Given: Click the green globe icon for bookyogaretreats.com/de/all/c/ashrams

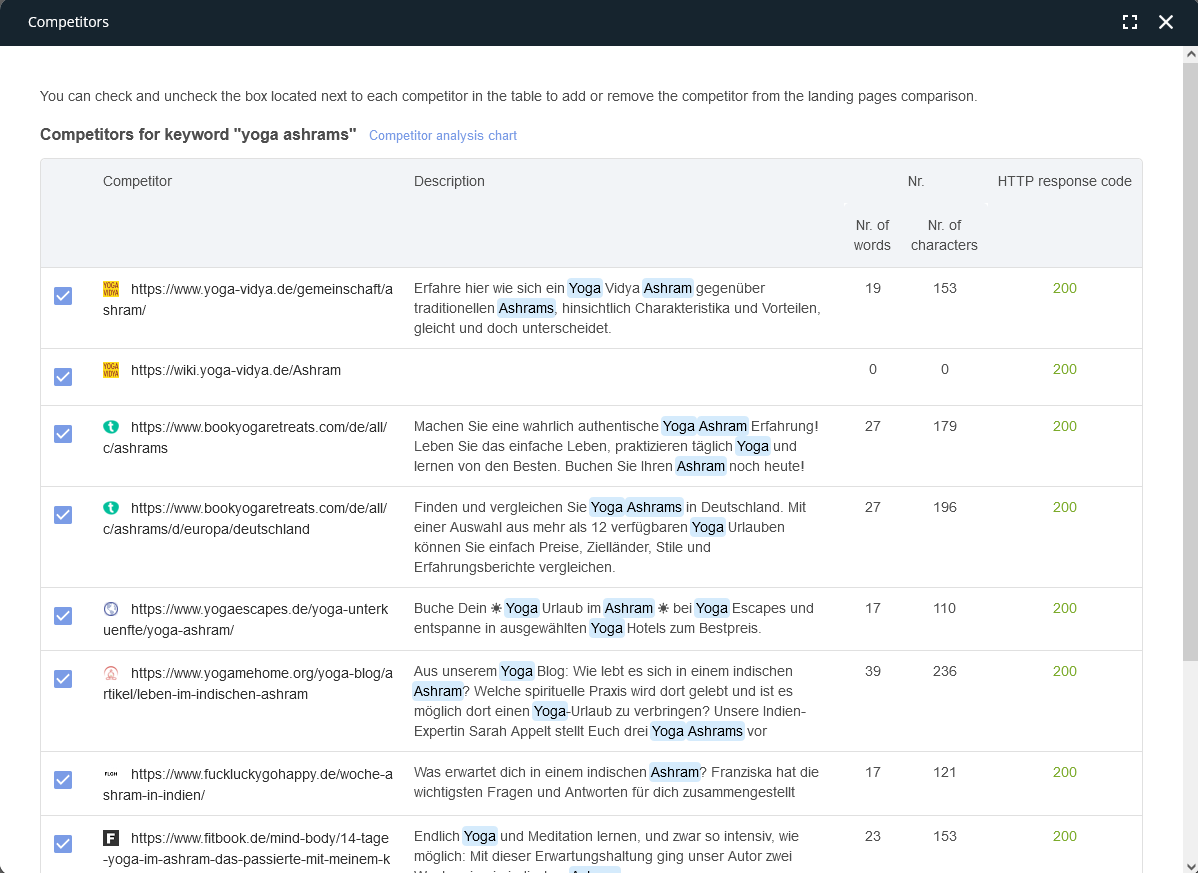Looking at the screenshot, I should click(x=111, y=426).
